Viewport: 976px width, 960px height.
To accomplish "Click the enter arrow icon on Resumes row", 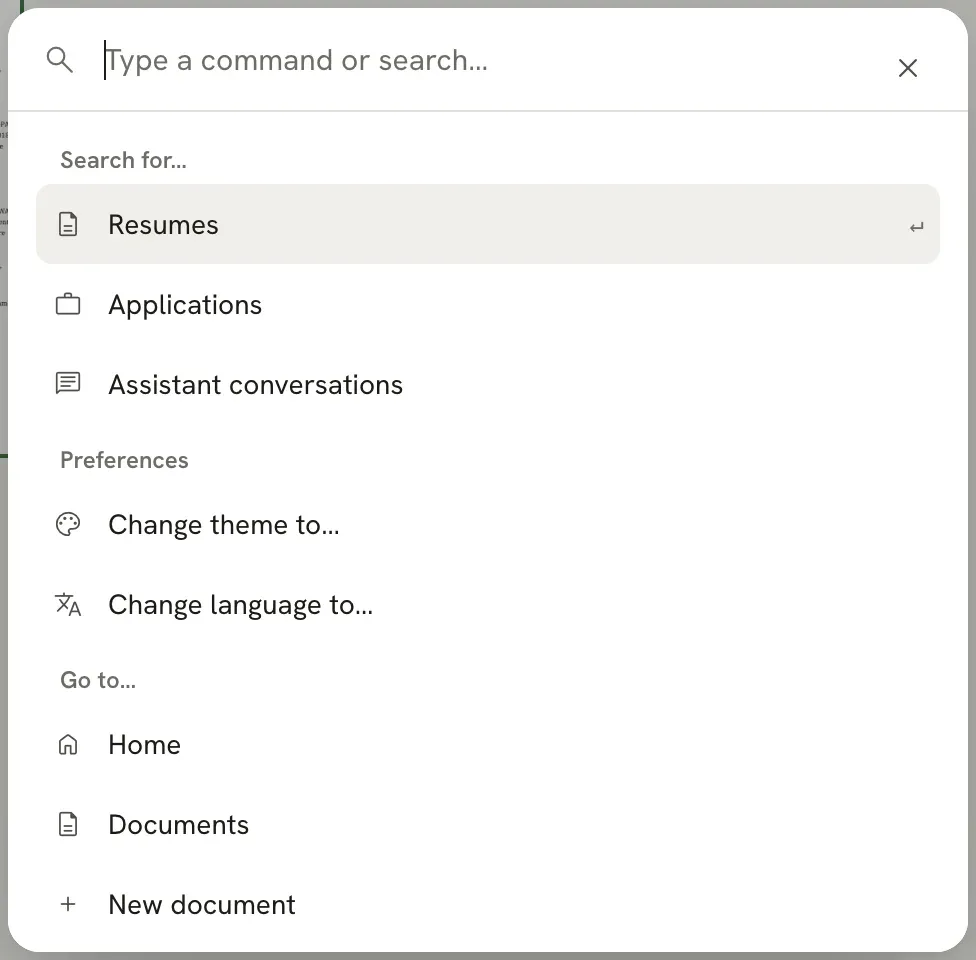I will click(x=916, y=227).
